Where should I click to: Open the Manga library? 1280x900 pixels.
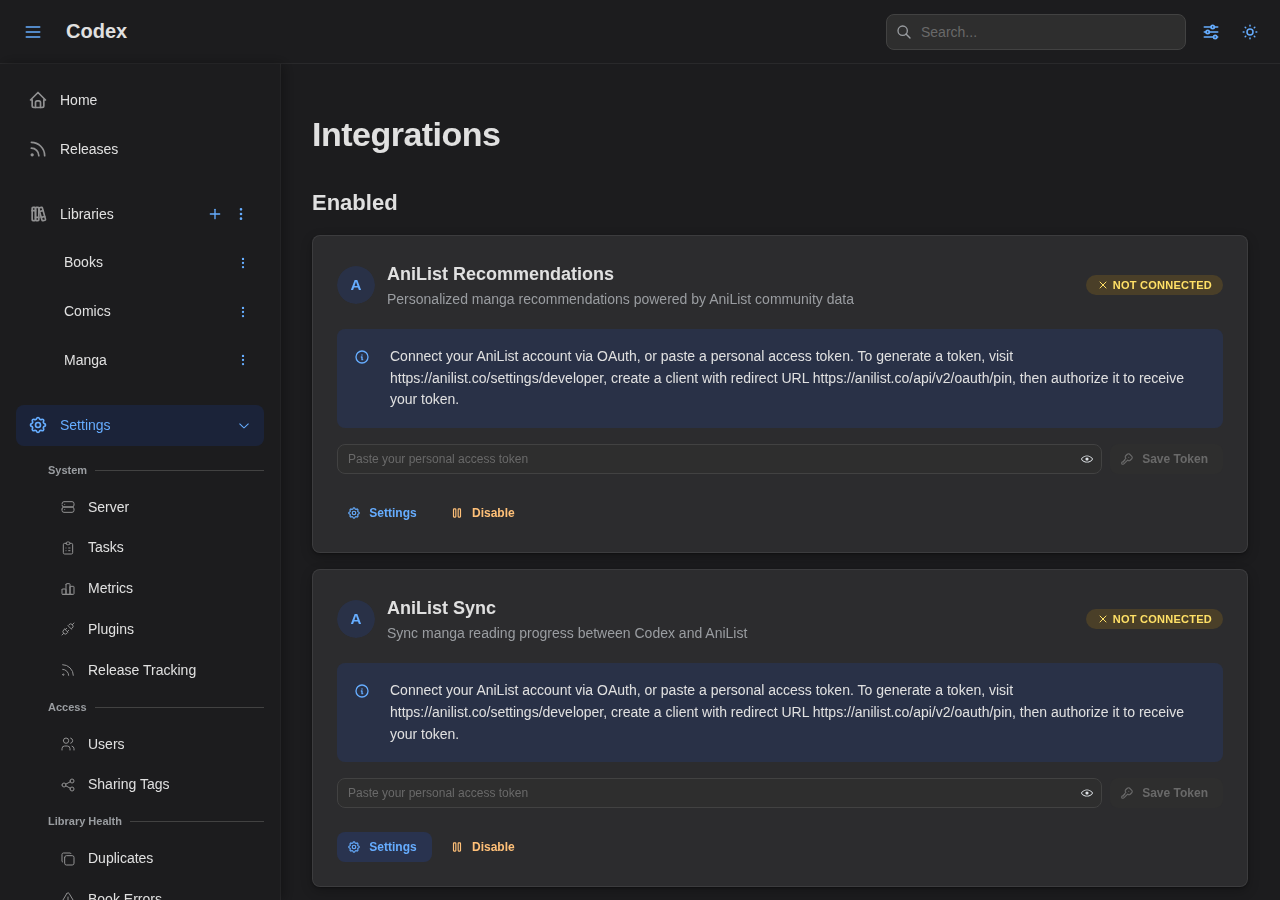[x=85, y=360]
